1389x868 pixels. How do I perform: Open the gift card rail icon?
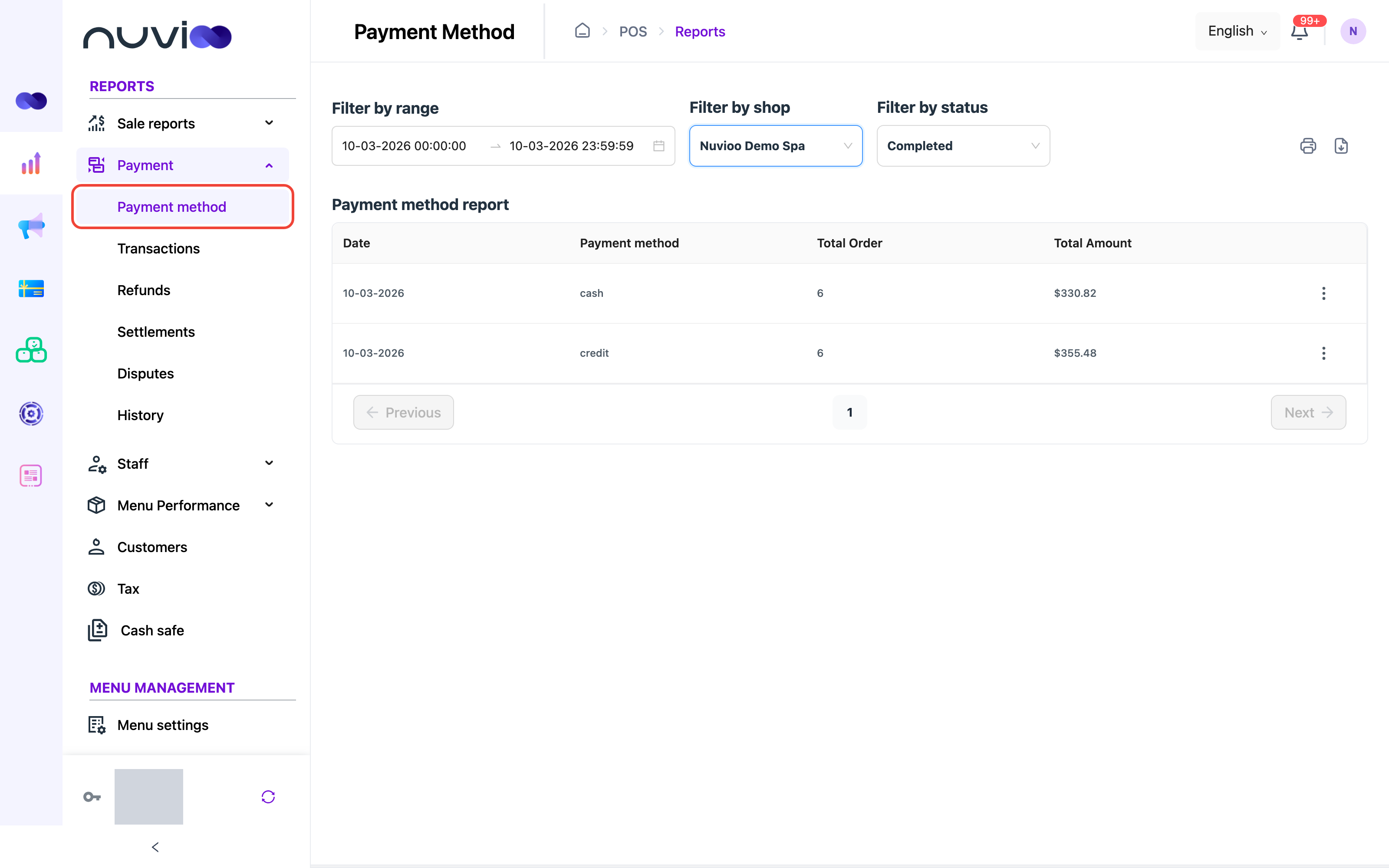[x=31, y=288]
